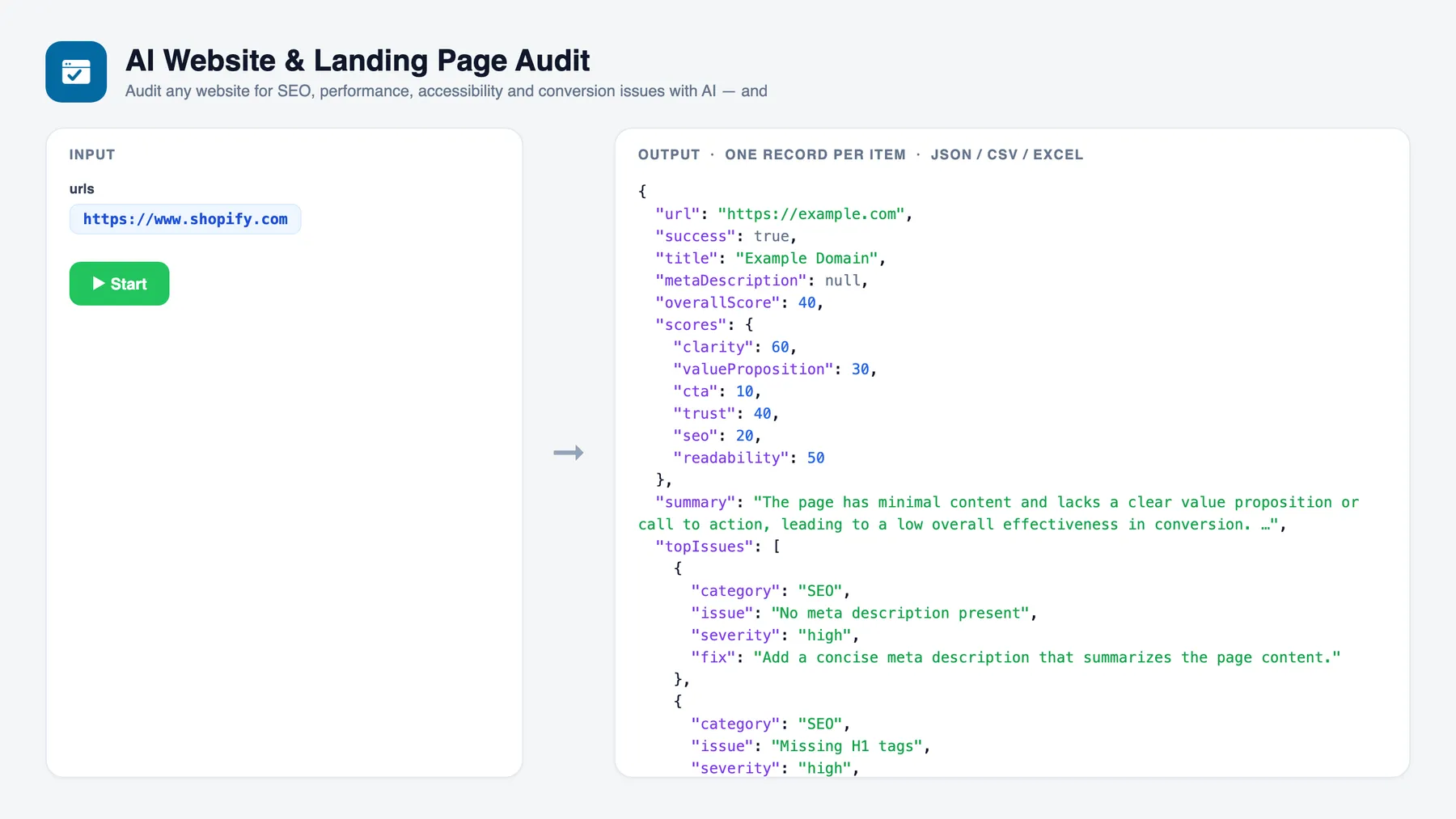Click the "trust": 40 line
The width and height of the screenshot is (1456, 819).
click(726, 414)
